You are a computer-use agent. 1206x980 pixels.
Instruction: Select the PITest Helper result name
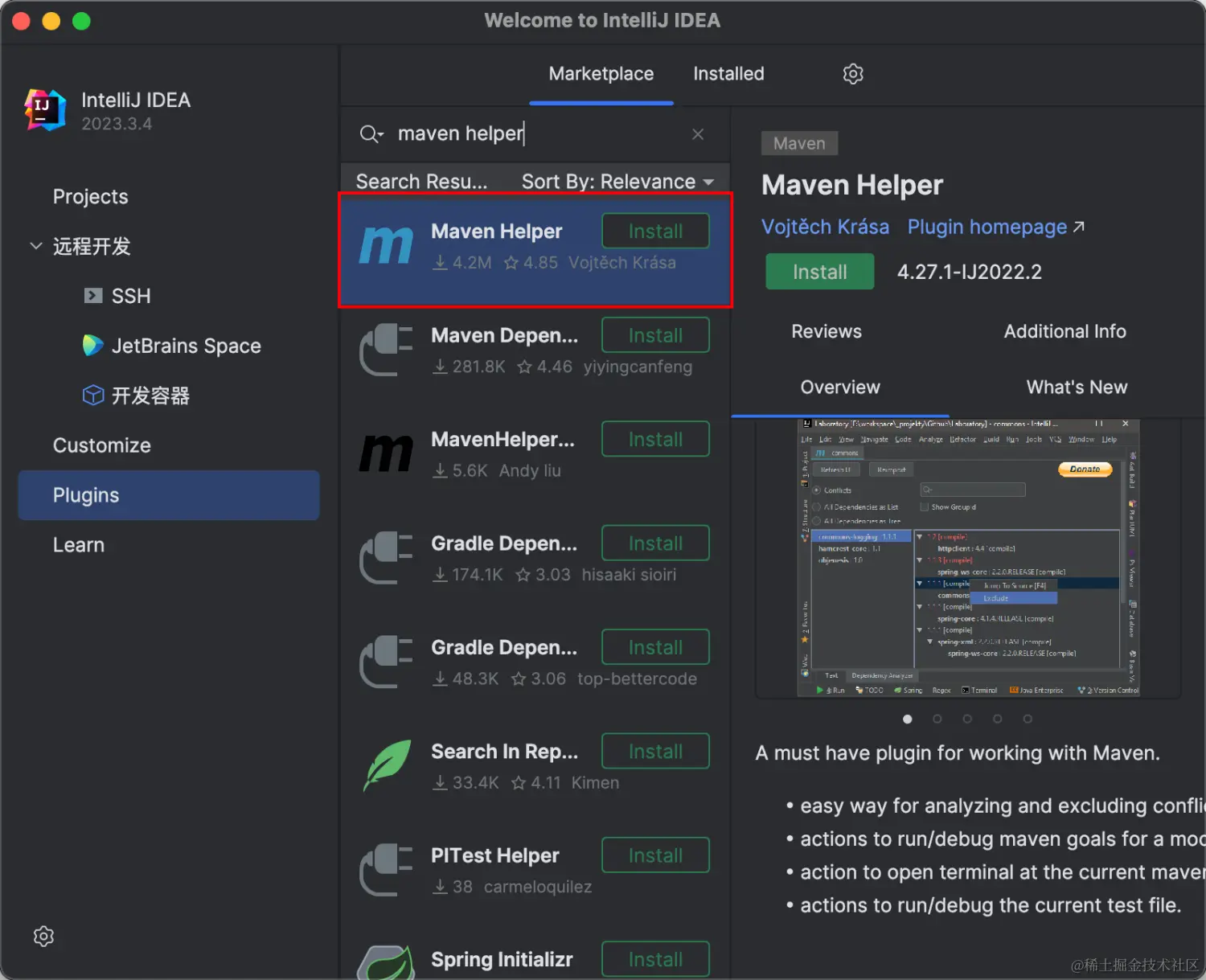click(x=495, y=855)
